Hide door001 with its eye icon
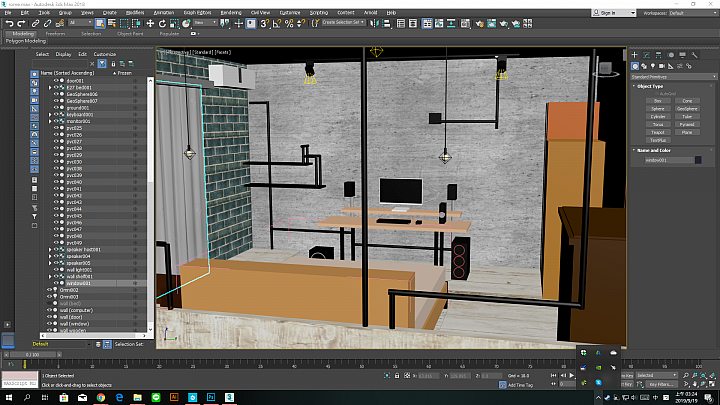Viewport: 720px width, 405px height. pos(56,81)
